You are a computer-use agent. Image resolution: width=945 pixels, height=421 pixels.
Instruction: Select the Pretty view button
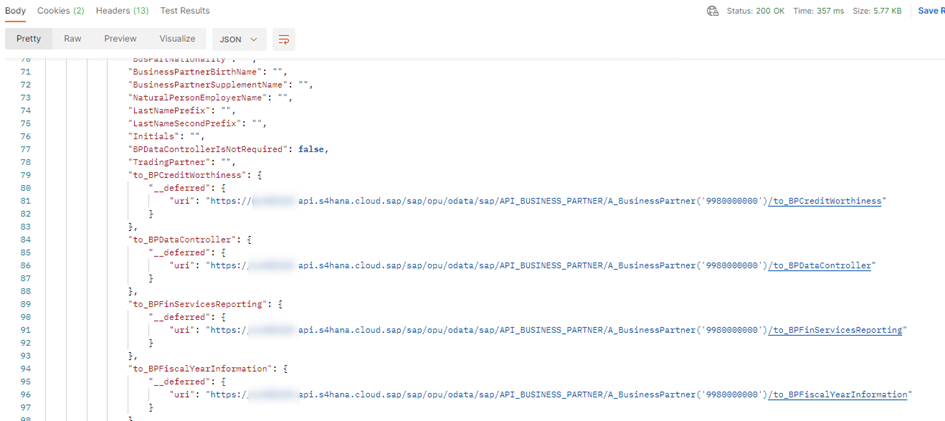(29, 39)
